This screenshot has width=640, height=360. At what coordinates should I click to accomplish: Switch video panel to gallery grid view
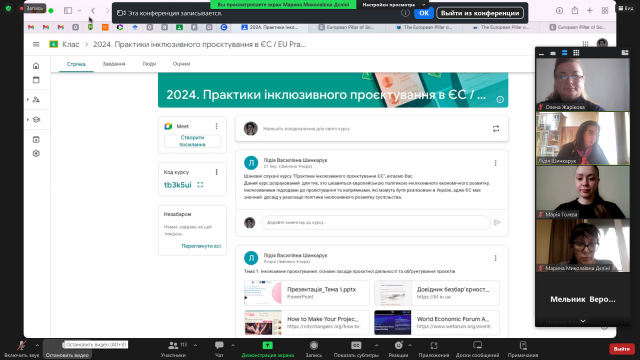pyautogui.click(x=576, y=53)
